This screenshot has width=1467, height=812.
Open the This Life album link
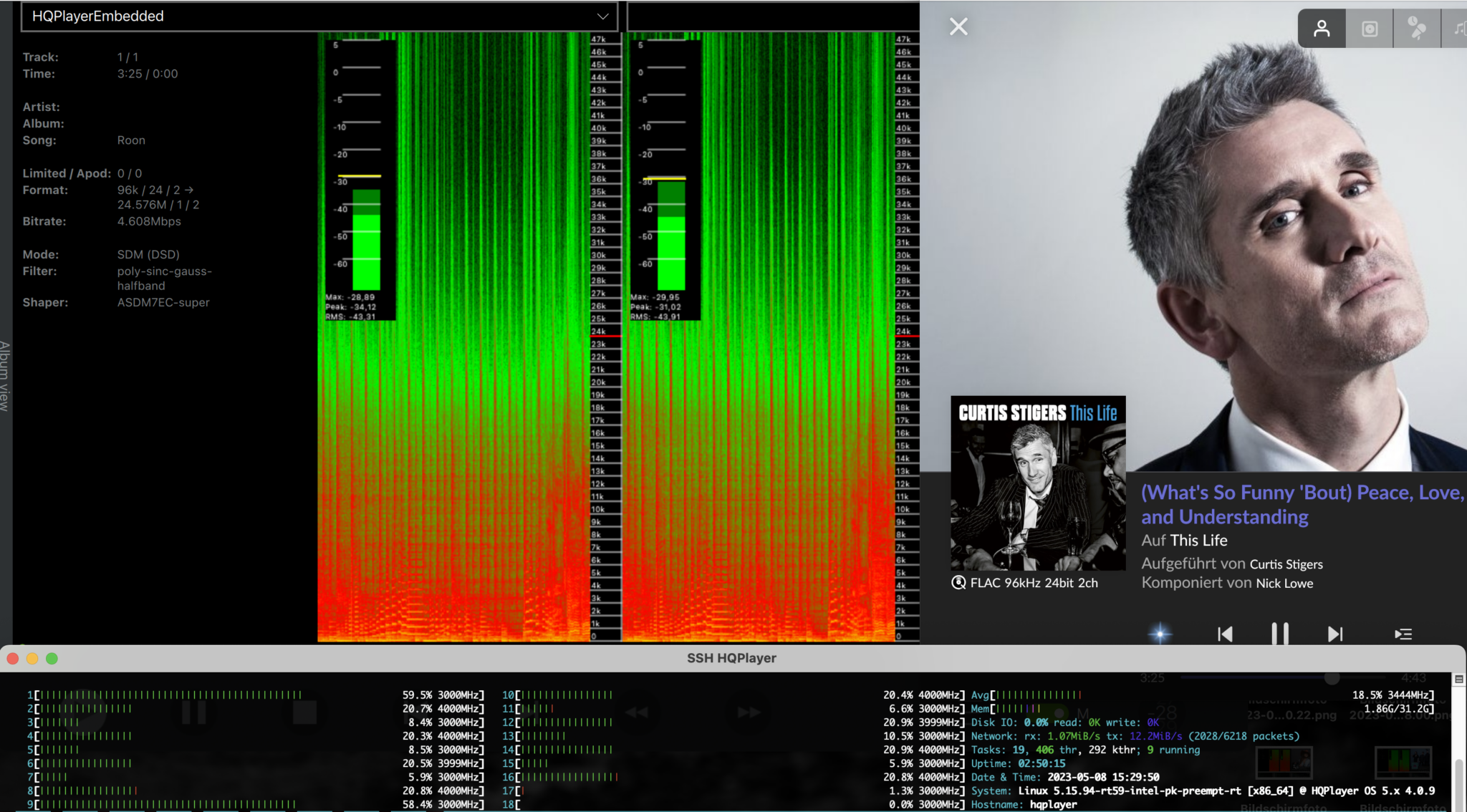click(1199, 540)
